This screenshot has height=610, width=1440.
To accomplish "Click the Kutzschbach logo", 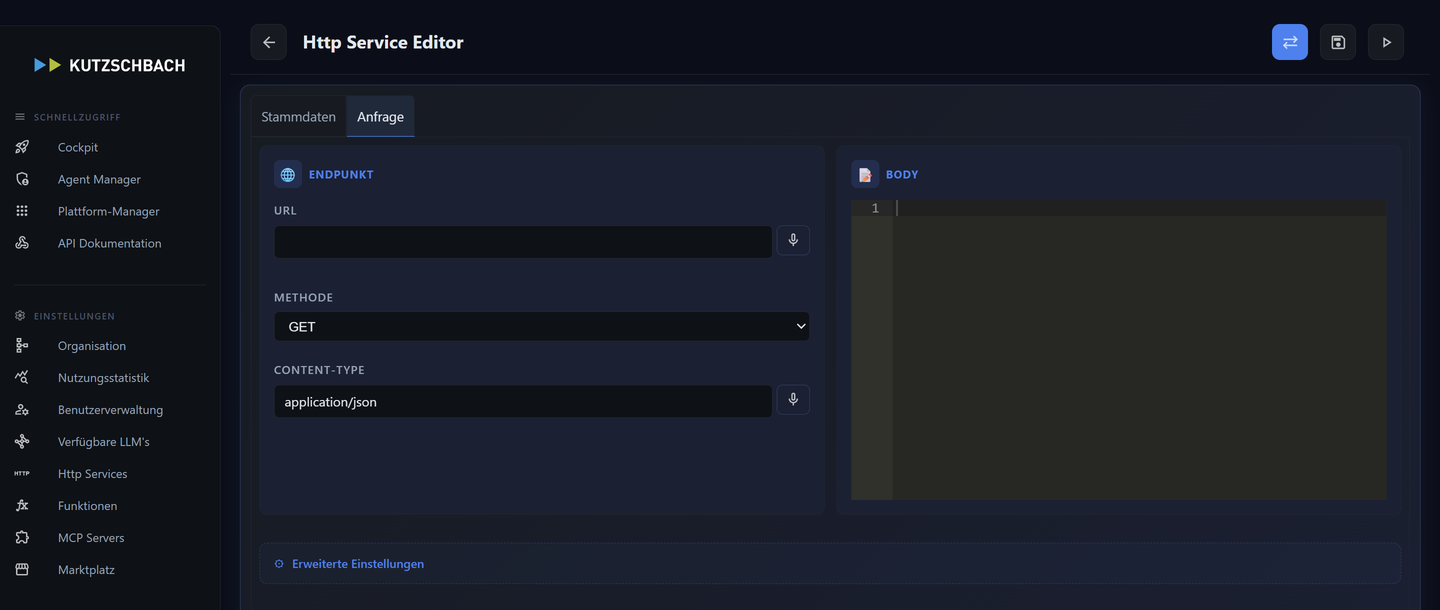I will (x=109, y=65).
